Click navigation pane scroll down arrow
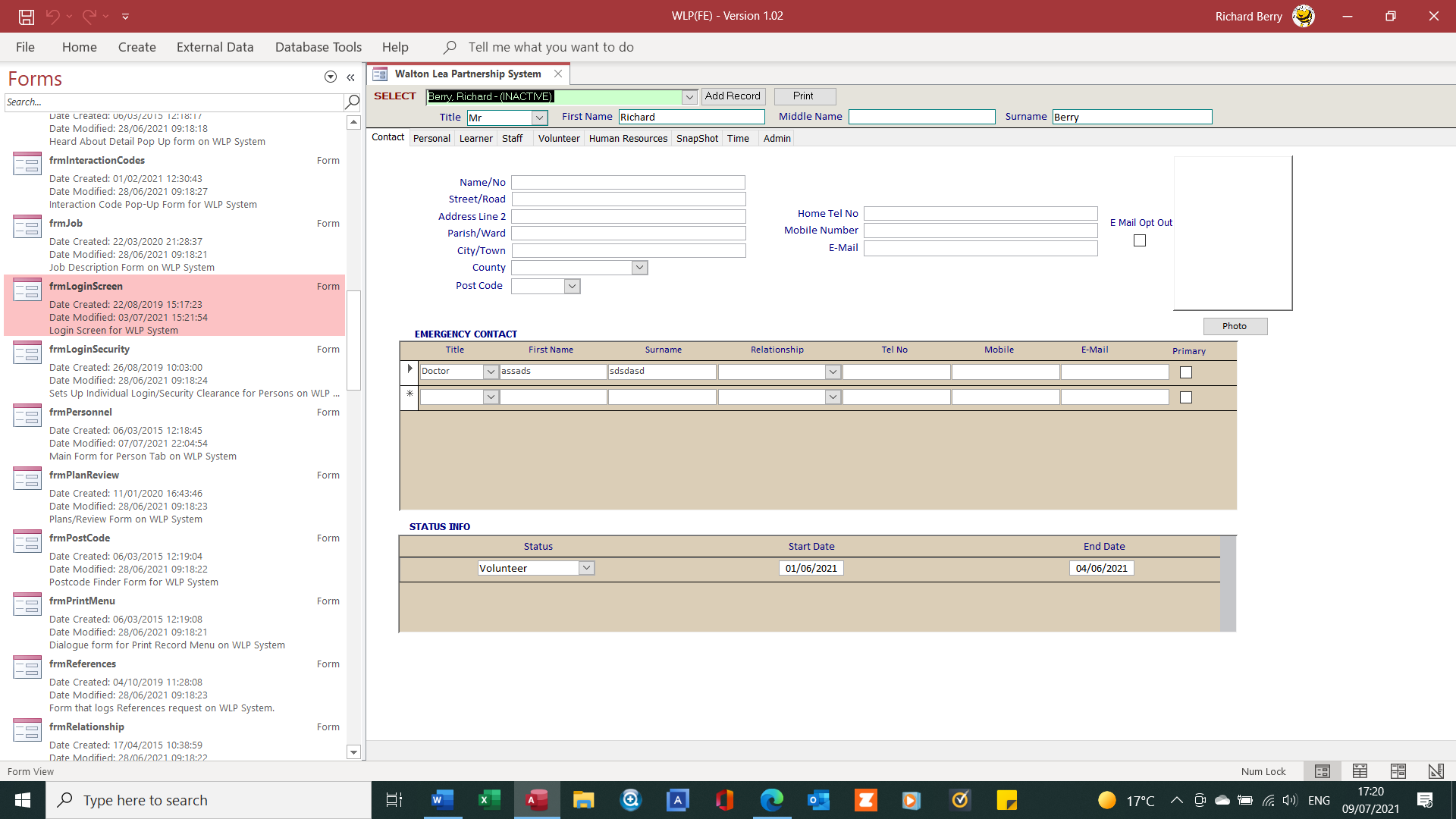 click(x=353, y=752)
